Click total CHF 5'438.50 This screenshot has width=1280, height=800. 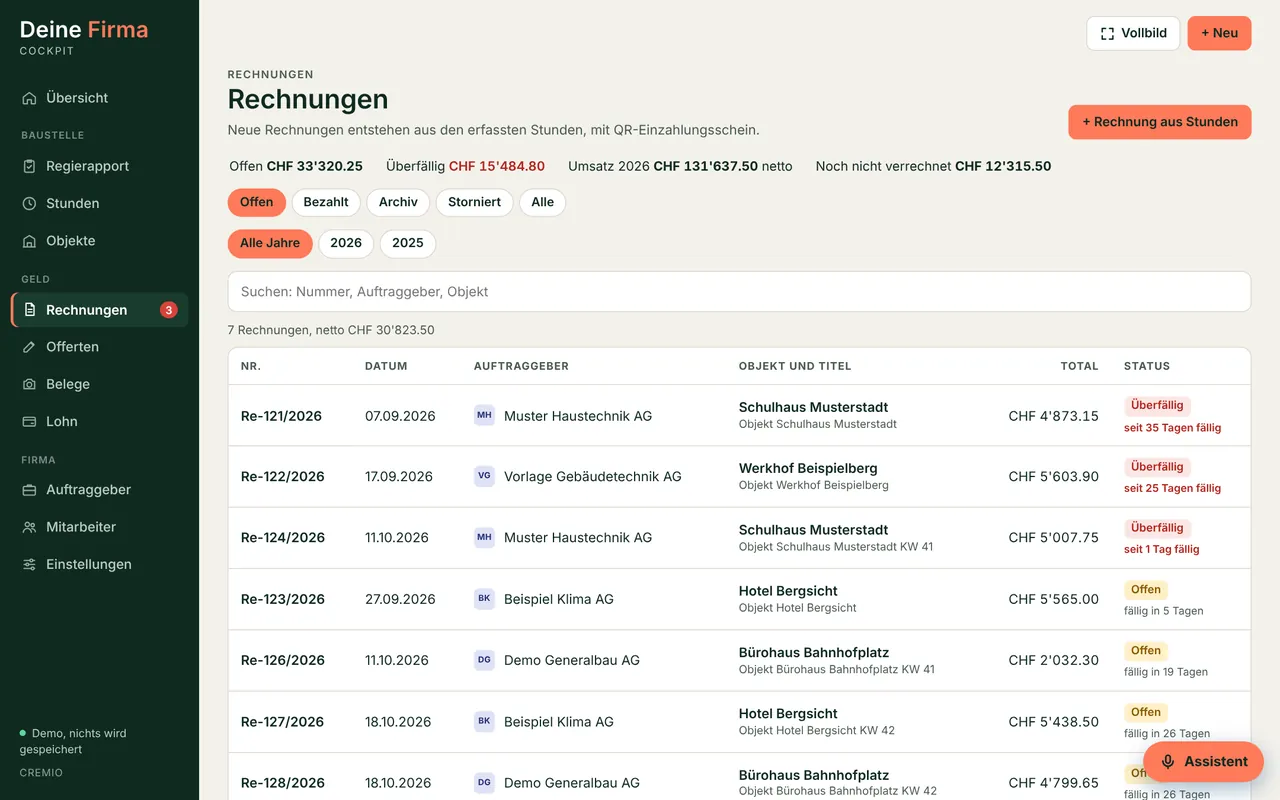pos(1053,722)
